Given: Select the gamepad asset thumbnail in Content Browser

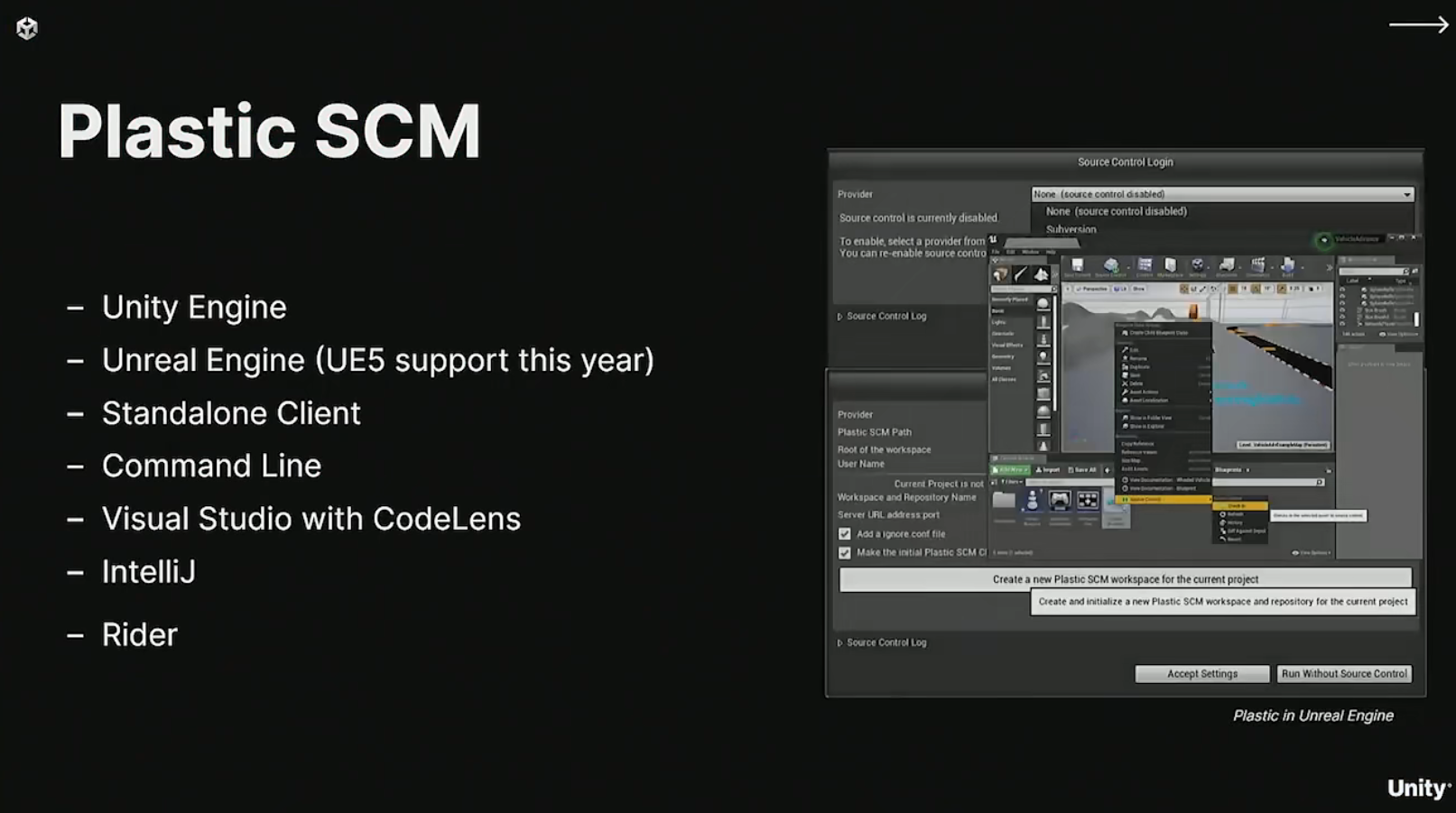Looking at the screenshot, I should (1060, 500).
